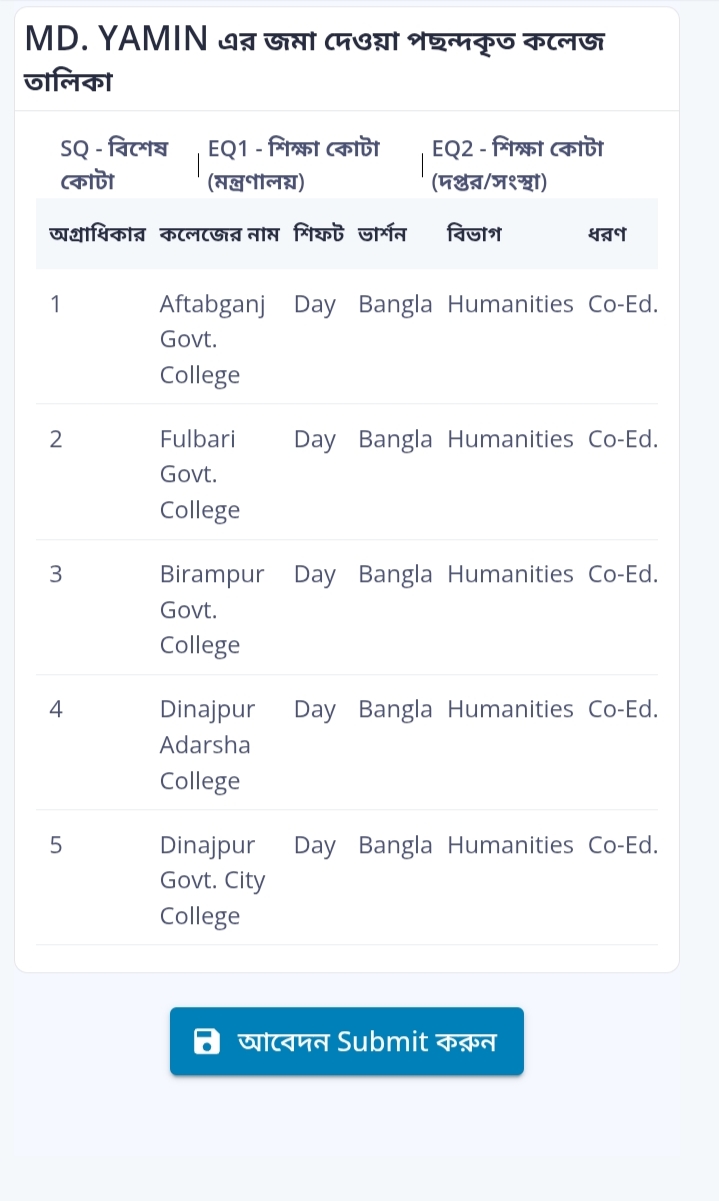Click priority number 1 cell
This screenshot has height=1201, width=719.
click(x=56, y=304)
